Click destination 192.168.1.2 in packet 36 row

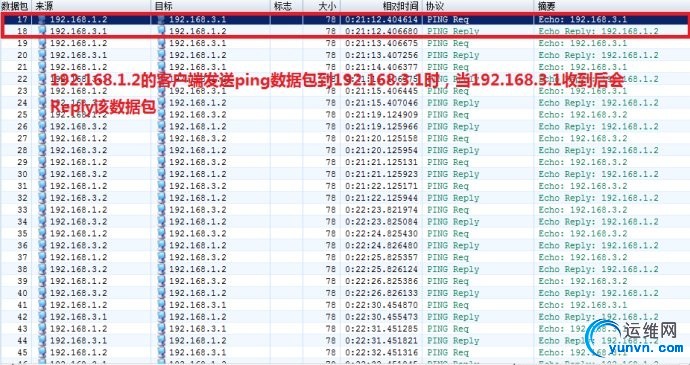pos(198,245)
